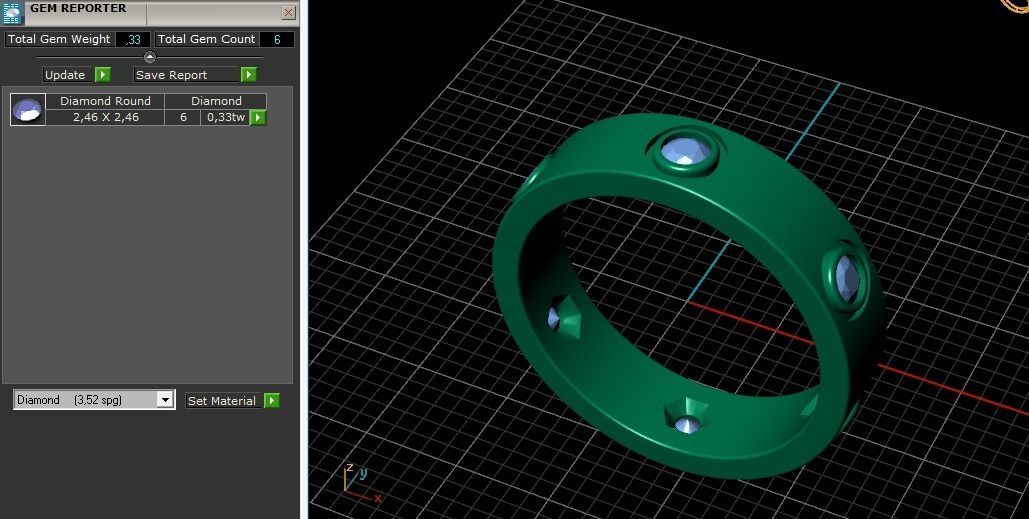Click green arrow next to Update
The height and width of the screenshot is (519, 1029).
[103, 75]
